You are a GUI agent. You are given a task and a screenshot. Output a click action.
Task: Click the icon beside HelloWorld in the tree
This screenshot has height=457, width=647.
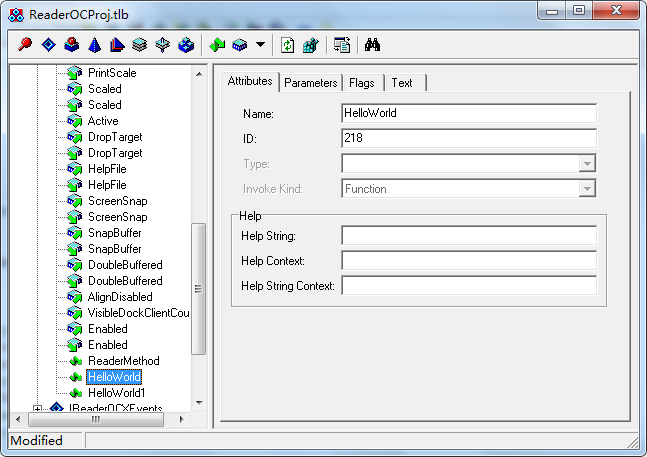click(x=76, y=377)
